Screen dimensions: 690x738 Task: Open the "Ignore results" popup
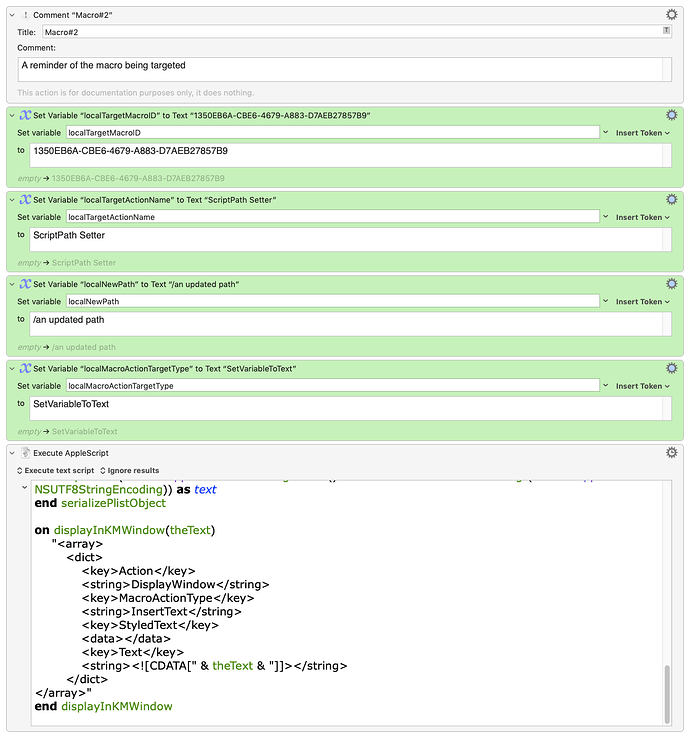coord(129,470)
